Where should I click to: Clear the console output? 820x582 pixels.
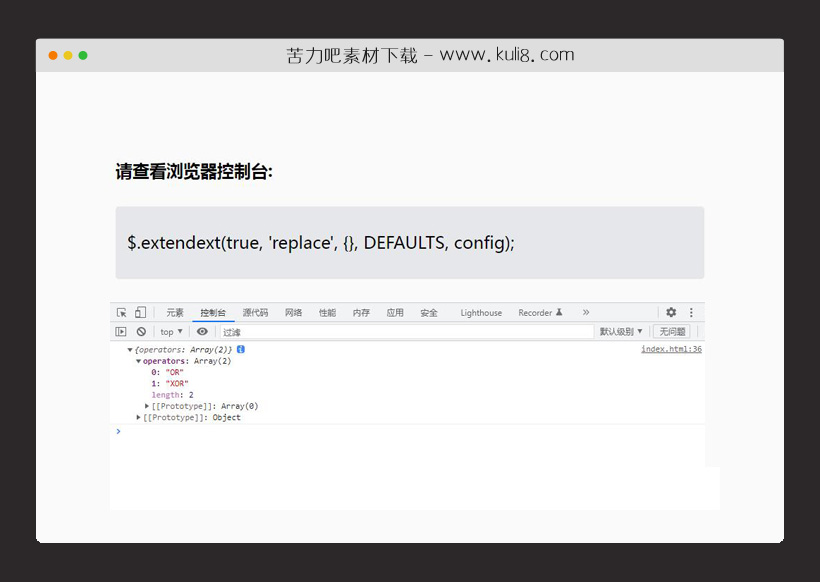click(140, 332)
